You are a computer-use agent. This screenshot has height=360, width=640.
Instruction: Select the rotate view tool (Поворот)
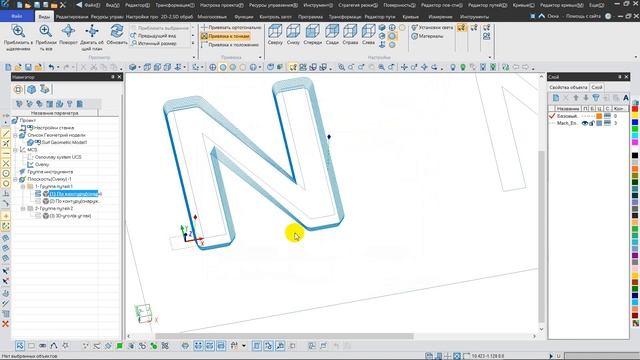pyautogui.click(x=68, y=31)
